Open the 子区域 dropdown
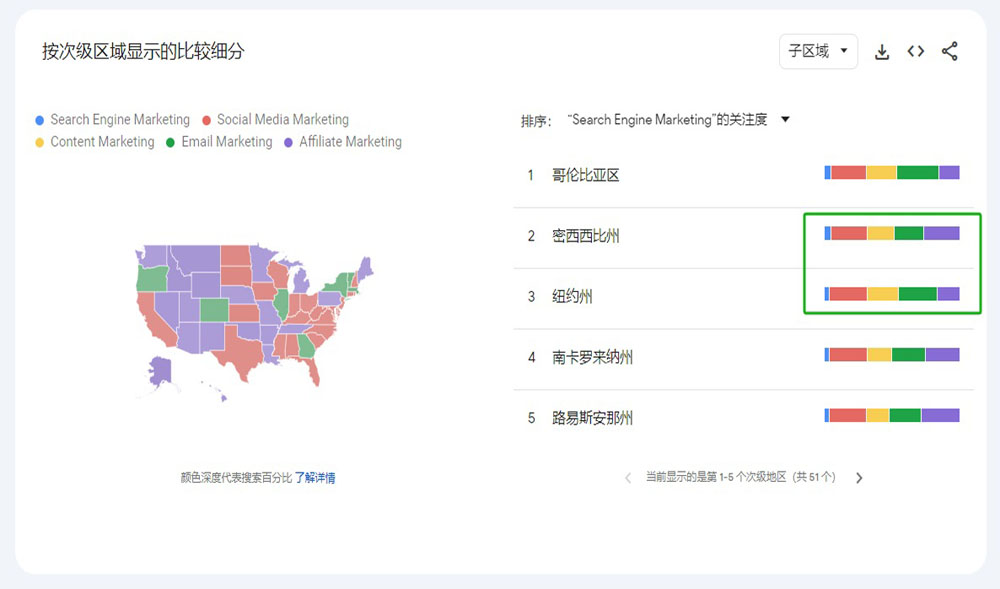Viewport: 1000px width, 589px height. point(818,51)
